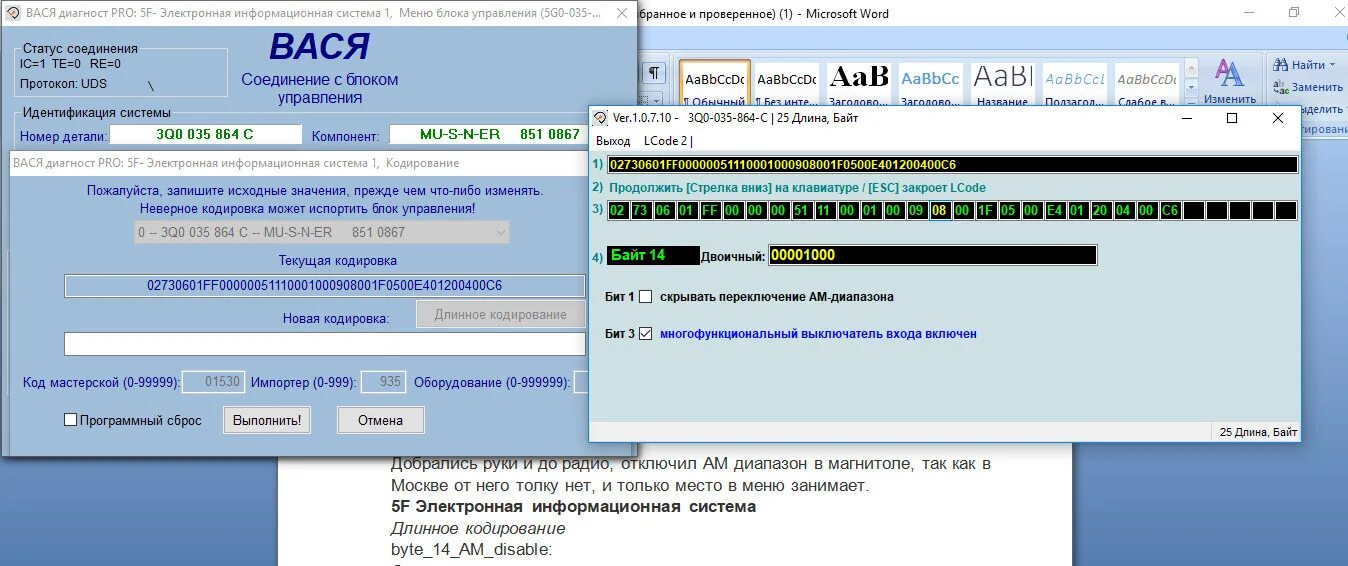The height and width of the screenshot is (566, 1348).
Task: Click the Выполнить! button
Action: (x=267, y=420)
